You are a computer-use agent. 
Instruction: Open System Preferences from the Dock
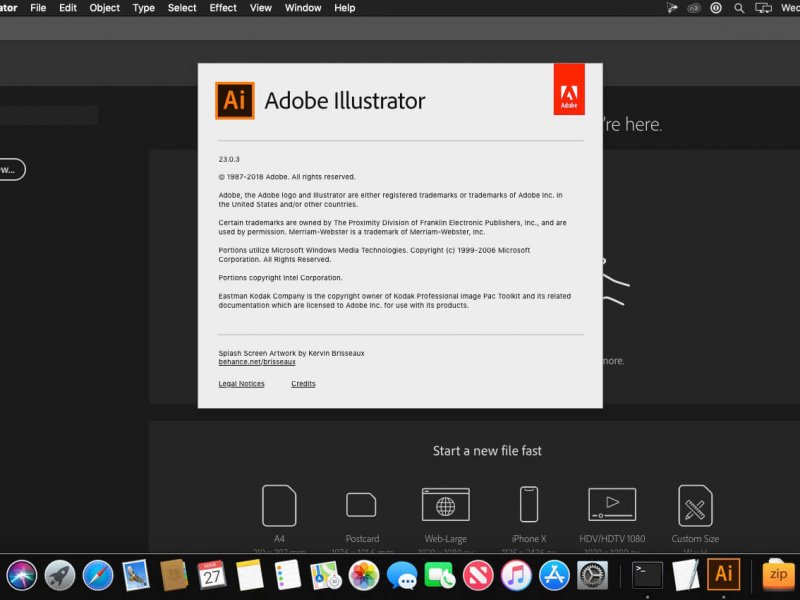(592, 575)
